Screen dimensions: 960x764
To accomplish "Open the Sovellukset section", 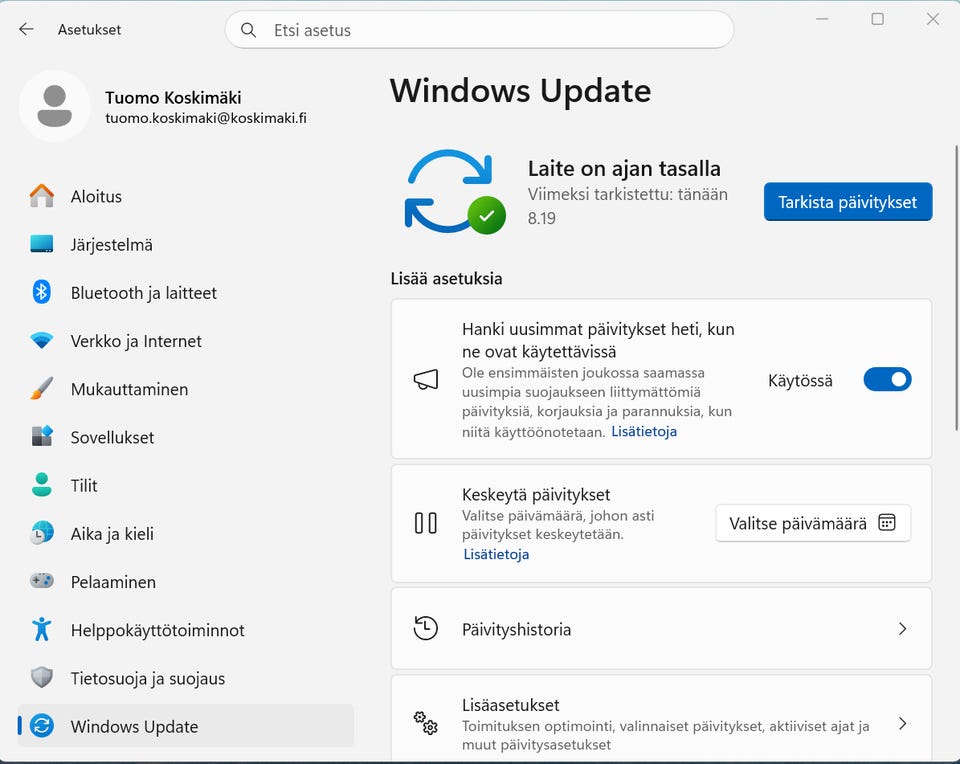I will click(x=186, y=437).
